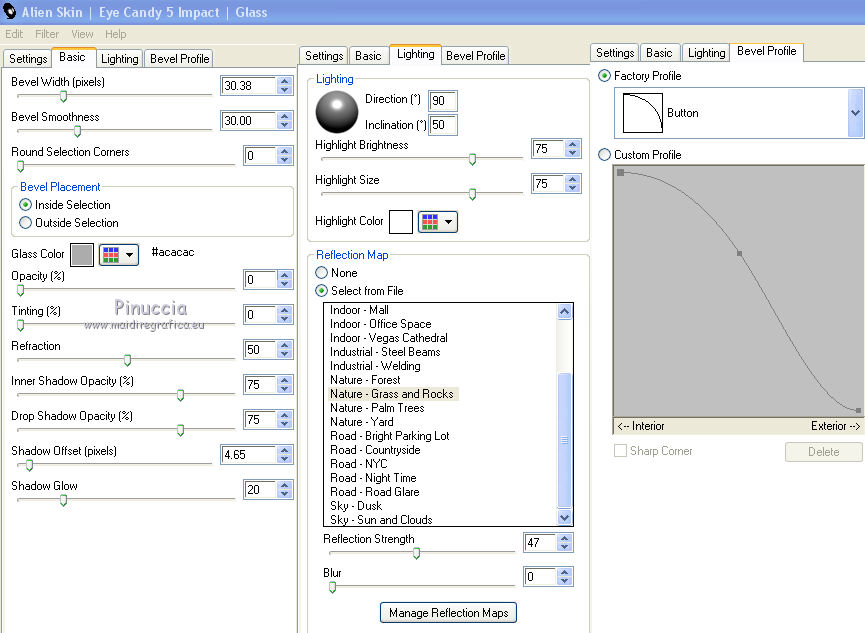Switch to the Bevel Profile tab on the right panel

pos(767,51)
